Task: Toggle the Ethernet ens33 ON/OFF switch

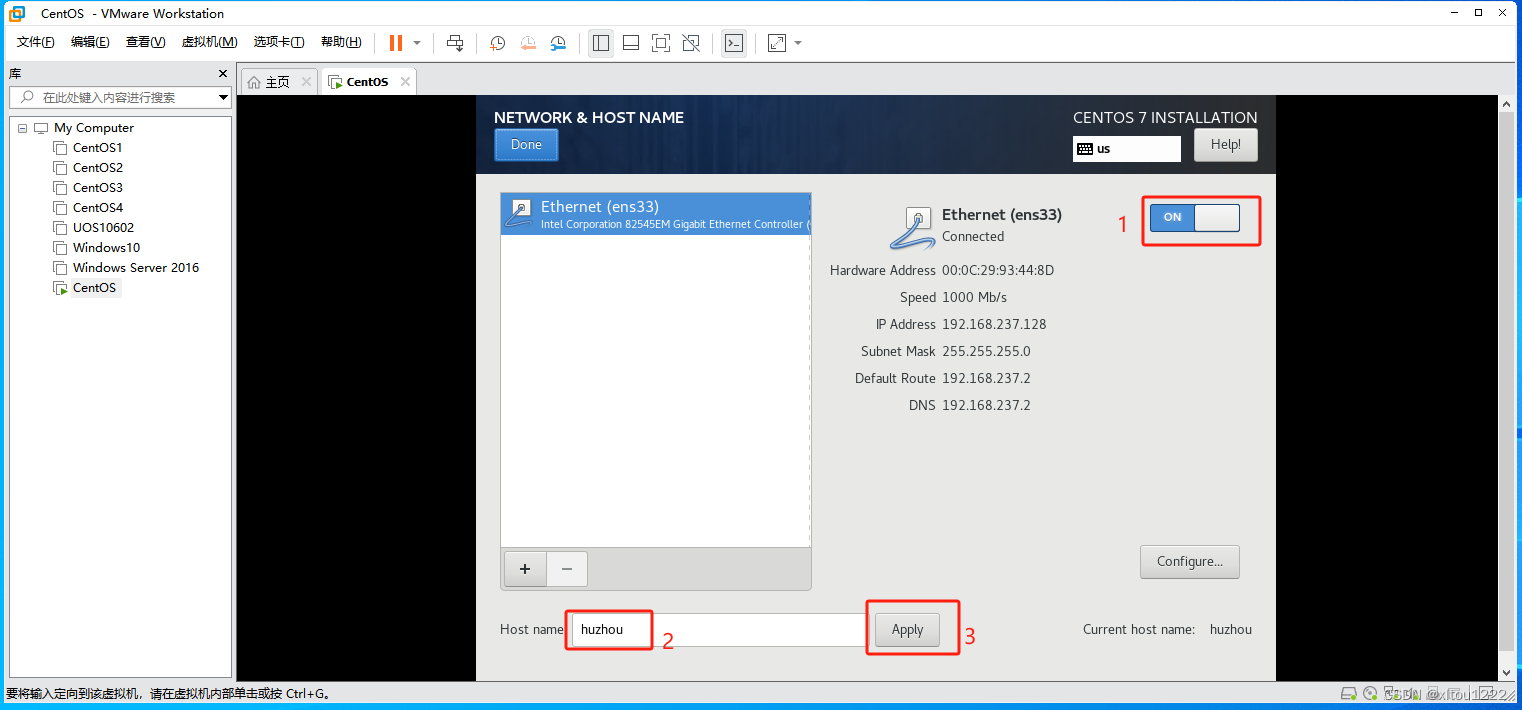Action: coord(1195,218)
